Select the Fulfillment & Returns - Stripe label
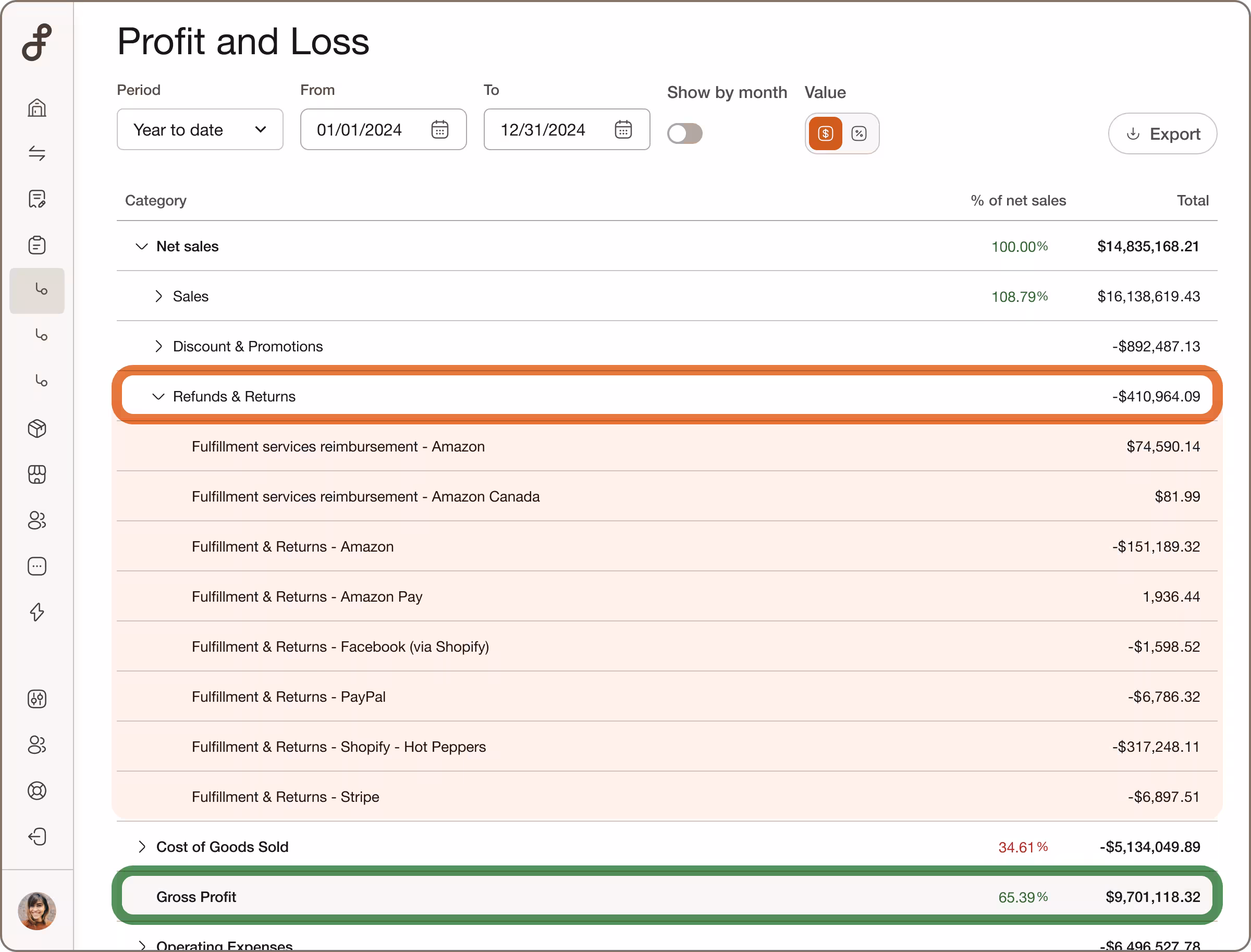 coord(286,797)
